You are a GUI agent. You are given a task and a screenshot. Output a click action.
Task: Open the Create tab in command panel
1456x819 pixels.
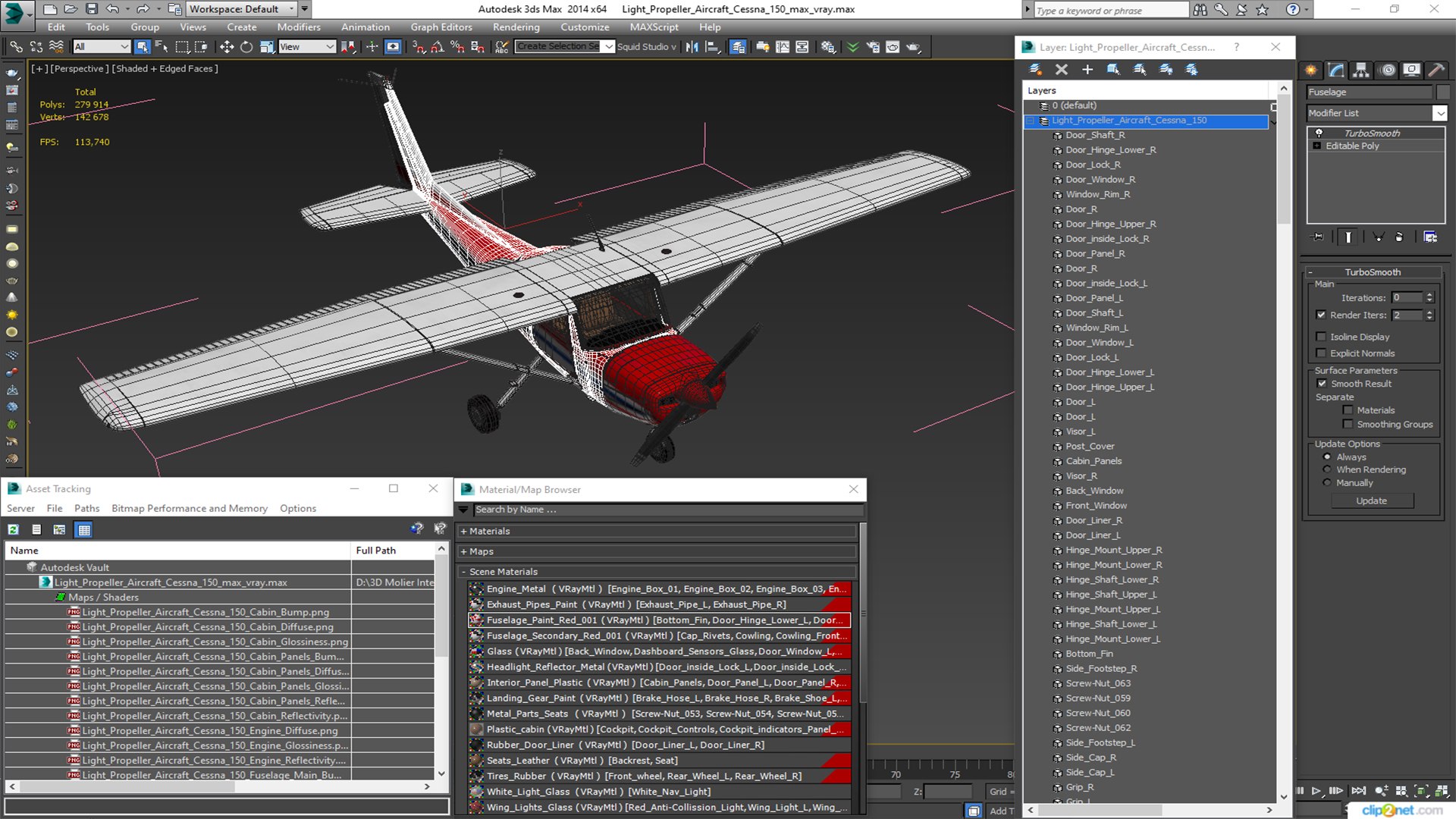(1310, 70)
